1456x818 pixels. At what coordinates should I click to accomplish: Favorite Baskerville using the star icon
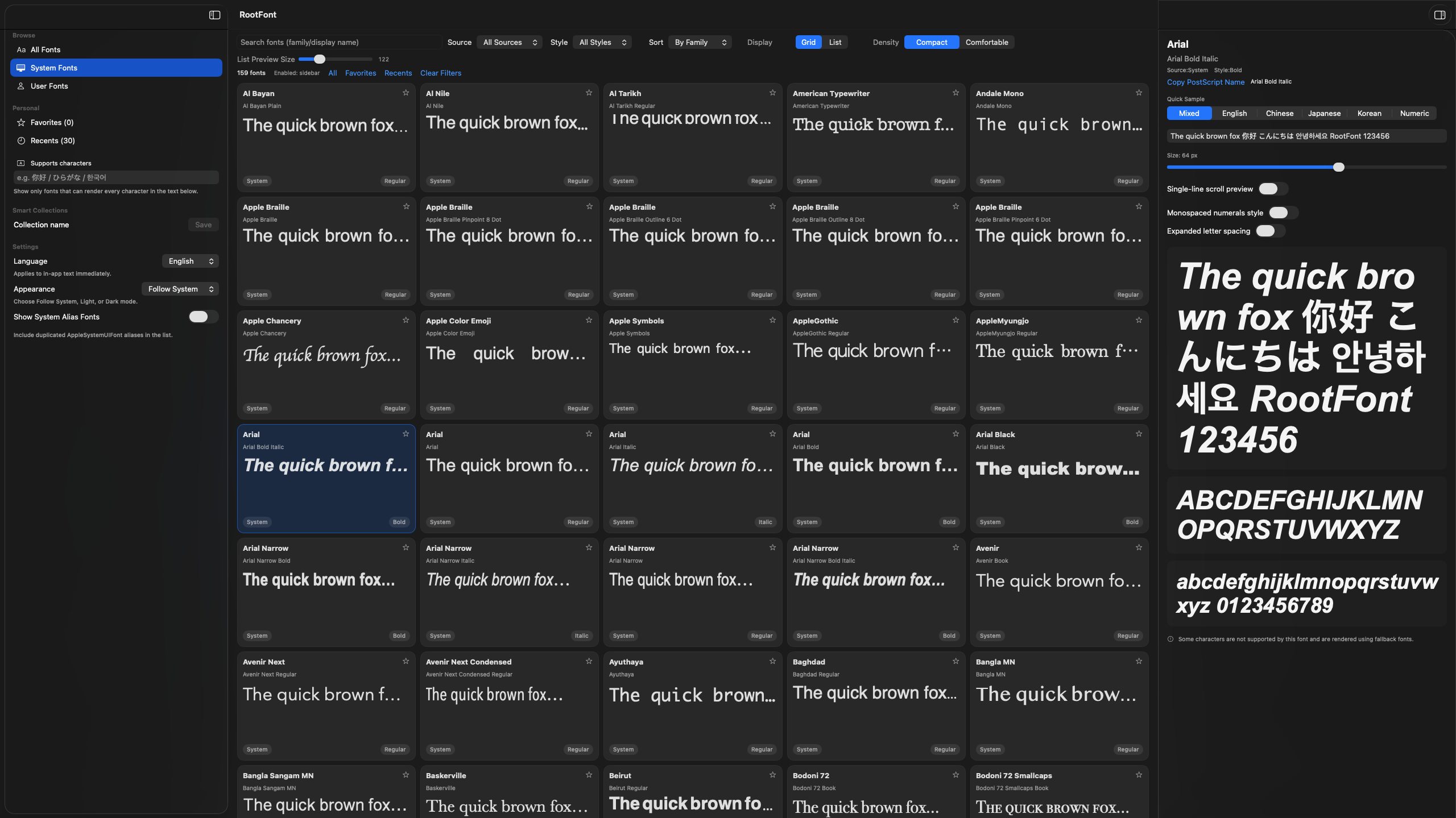(589, 775)
